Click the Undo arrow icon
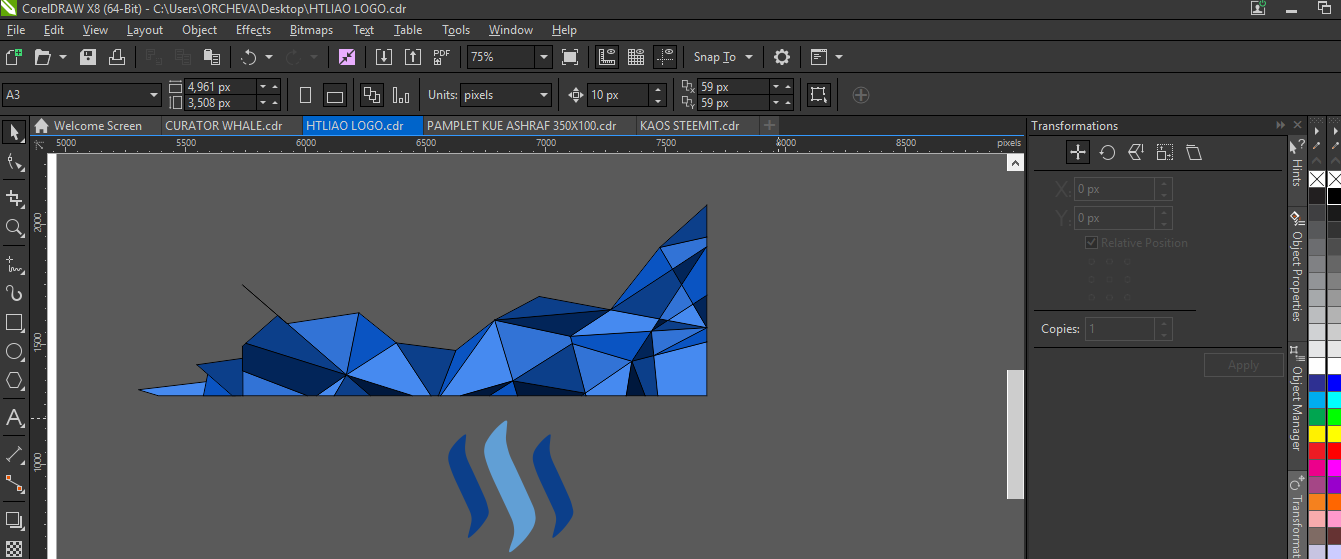This screenshot has height=559, width=1341. (249, 57)
